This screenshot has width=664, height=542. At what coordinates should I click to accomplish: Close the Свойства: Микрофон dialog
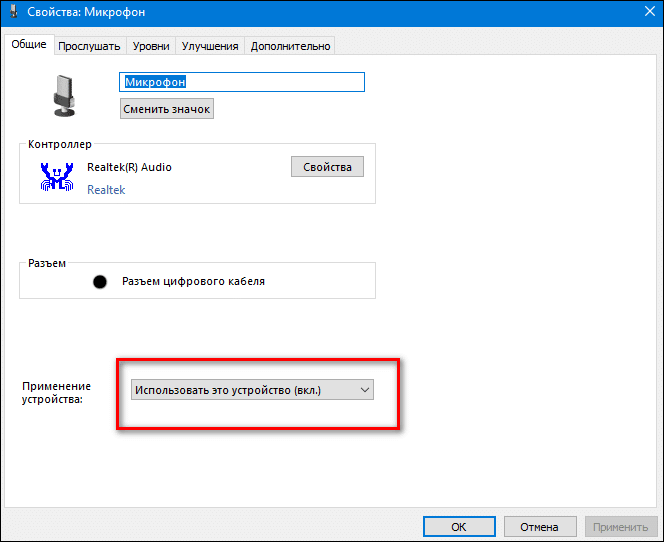[650, 11]
